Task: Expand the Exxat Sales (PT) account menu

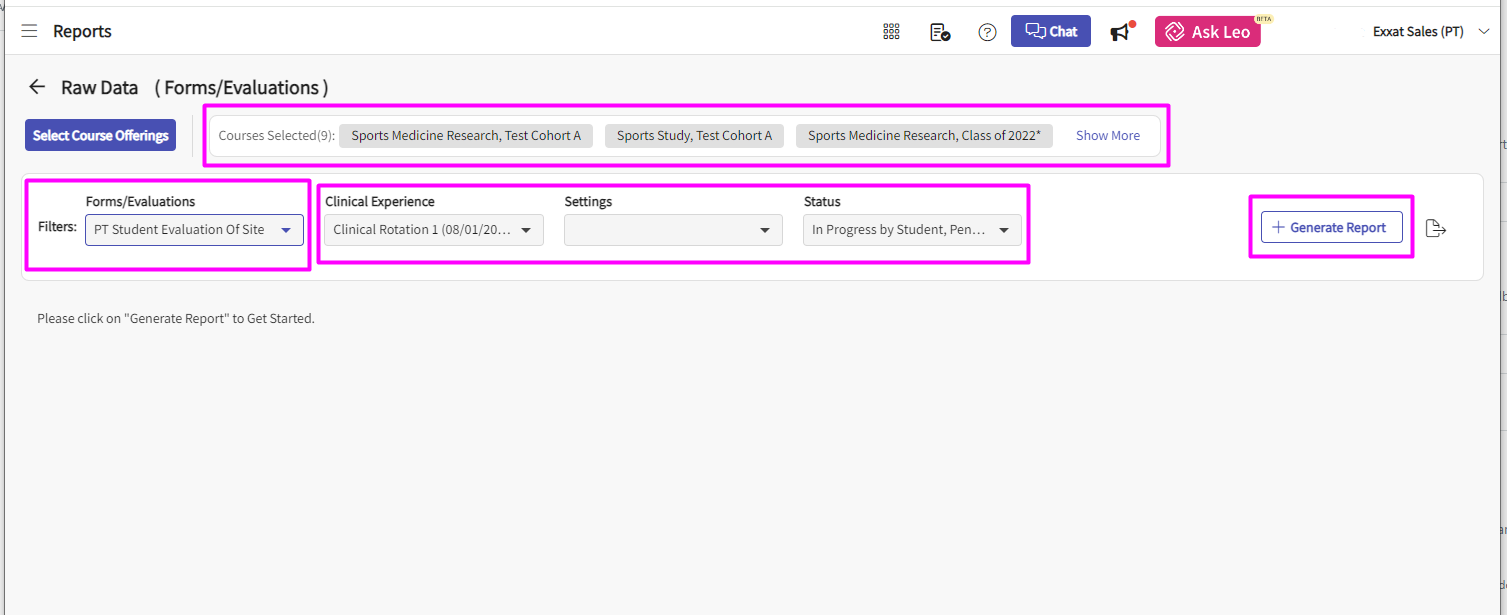Action: point(1431,32)
